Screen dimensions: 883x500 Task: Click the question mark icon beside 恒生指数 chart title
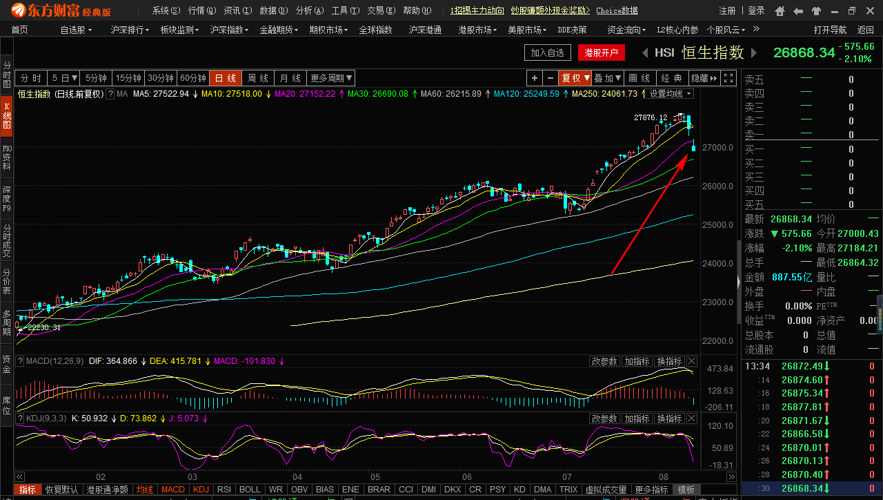click(111, 94)
